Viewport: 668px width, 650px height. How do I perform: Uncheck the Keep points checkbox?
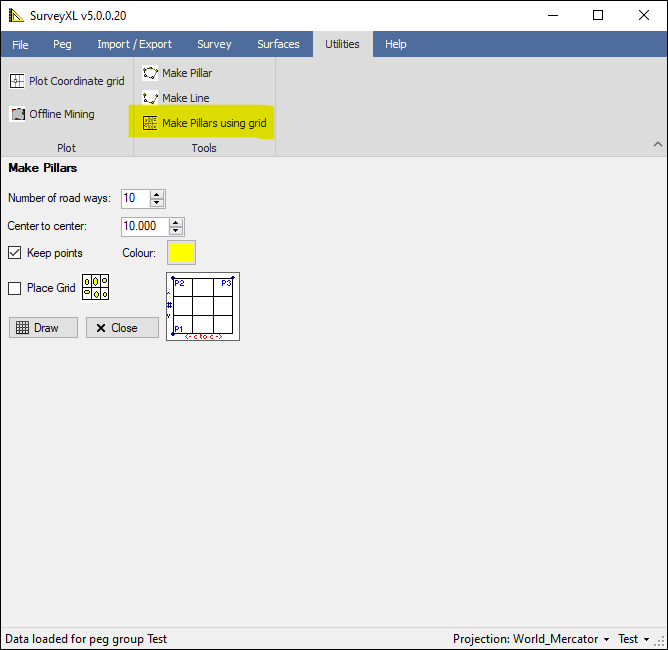[15, 253]
